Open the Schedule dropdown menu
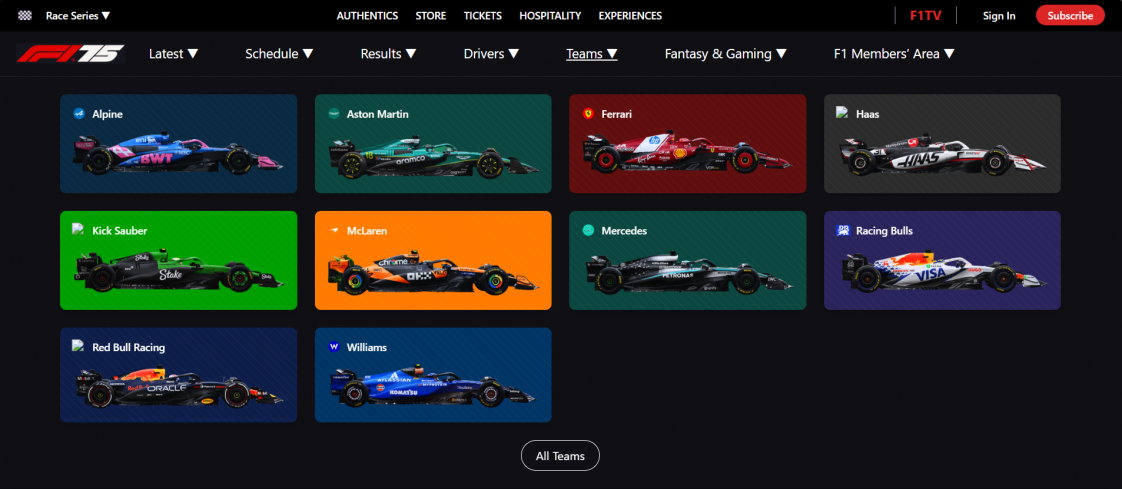Image resolution: width=1122 pixels, height=489 pixels. click(x=279, y=54)
